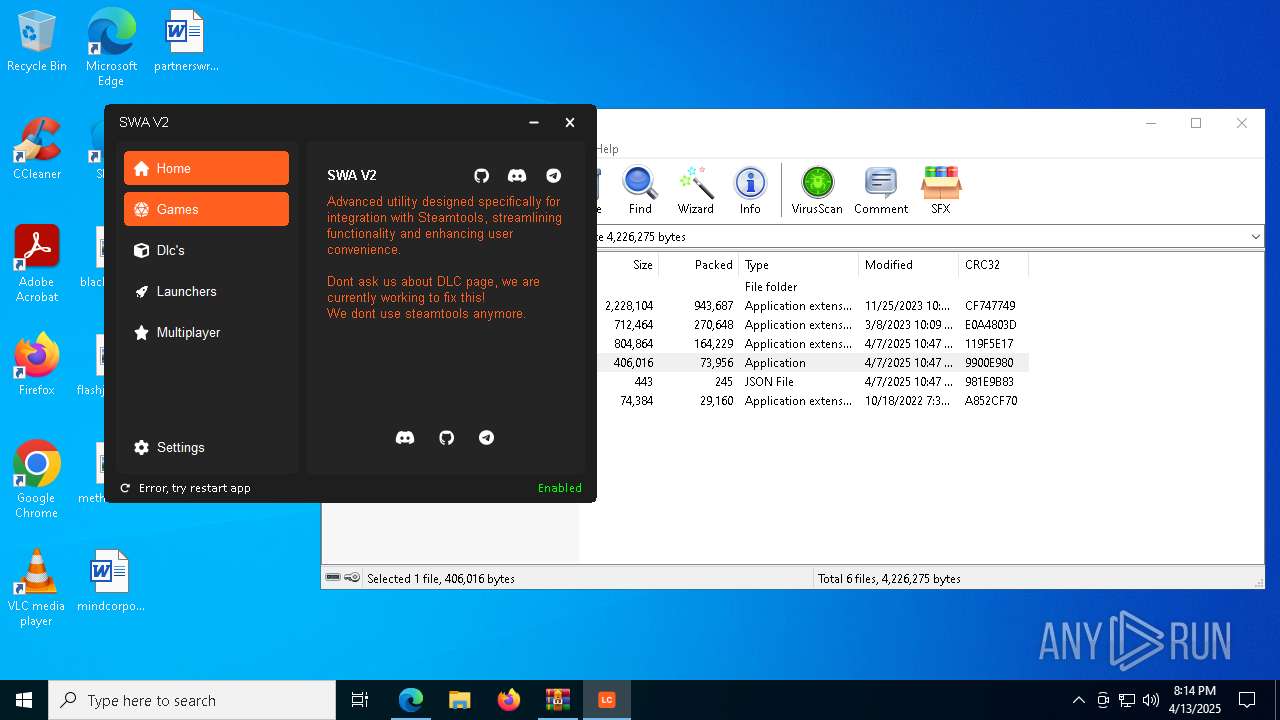Viewport: 1280px width, 720px height.
Task: Open the Telegram icon in SWA V2 header
Action: (553, 175)
